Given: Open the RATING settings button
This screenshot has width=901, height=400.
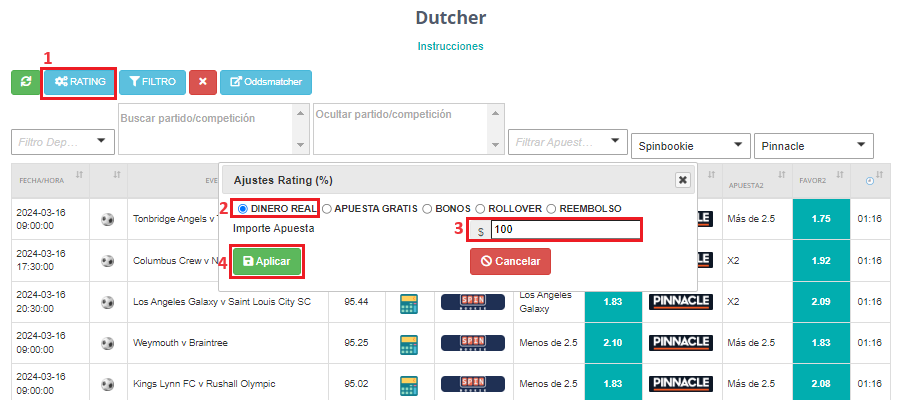Looking at the screenshot, I should (x=80, y=82).
